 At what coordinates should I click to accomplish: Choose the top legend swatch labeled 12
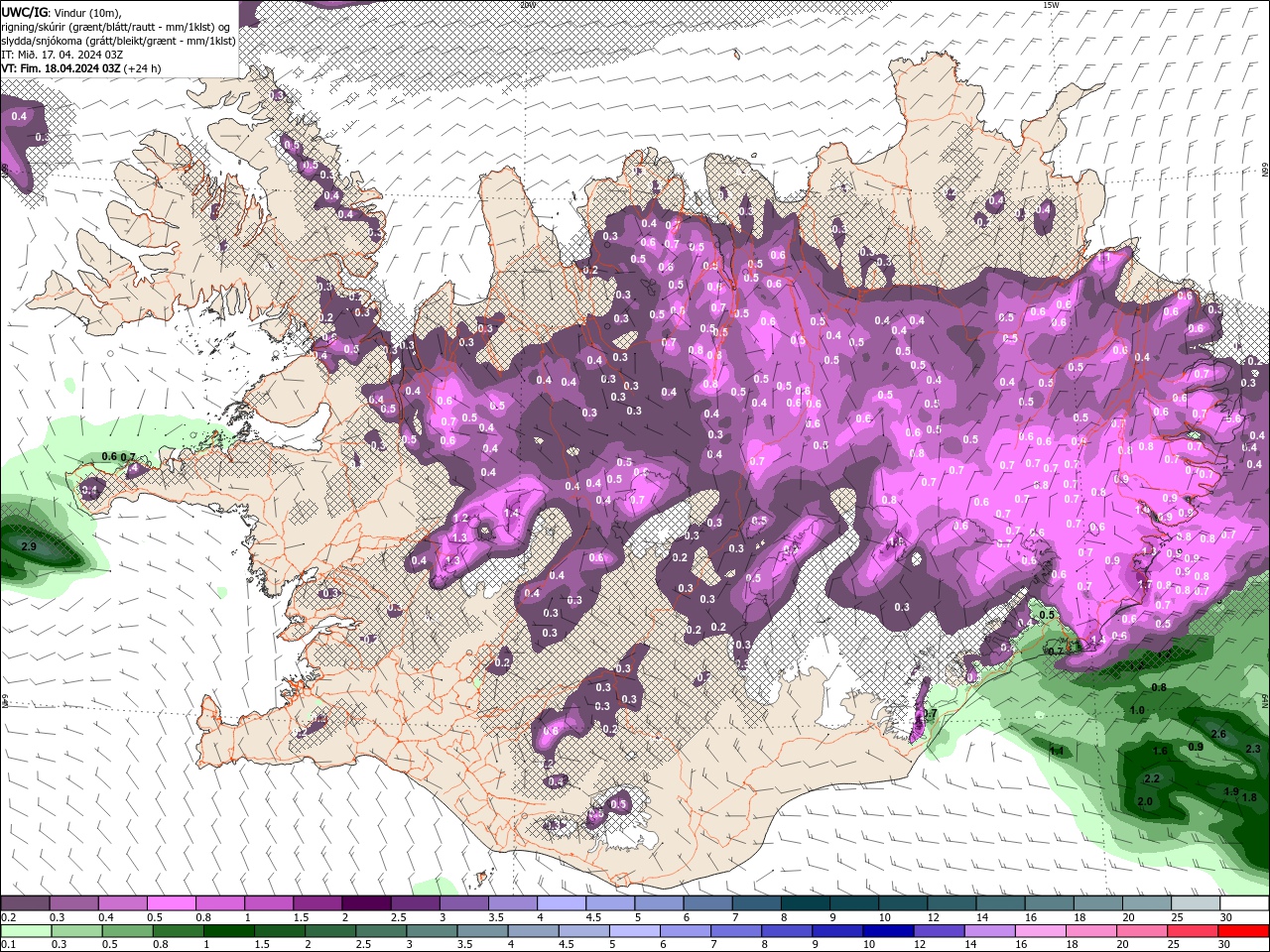pos(951,903)
